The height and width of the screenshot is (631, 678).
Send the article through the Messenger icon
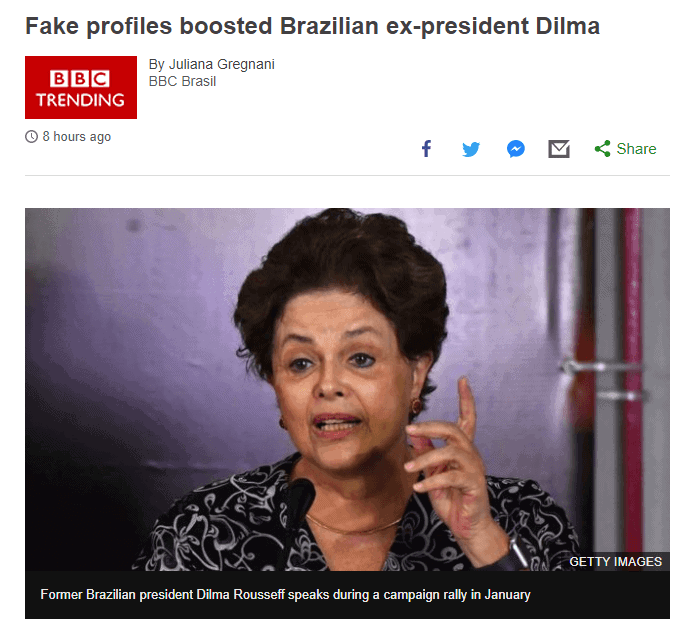point(515,149)
